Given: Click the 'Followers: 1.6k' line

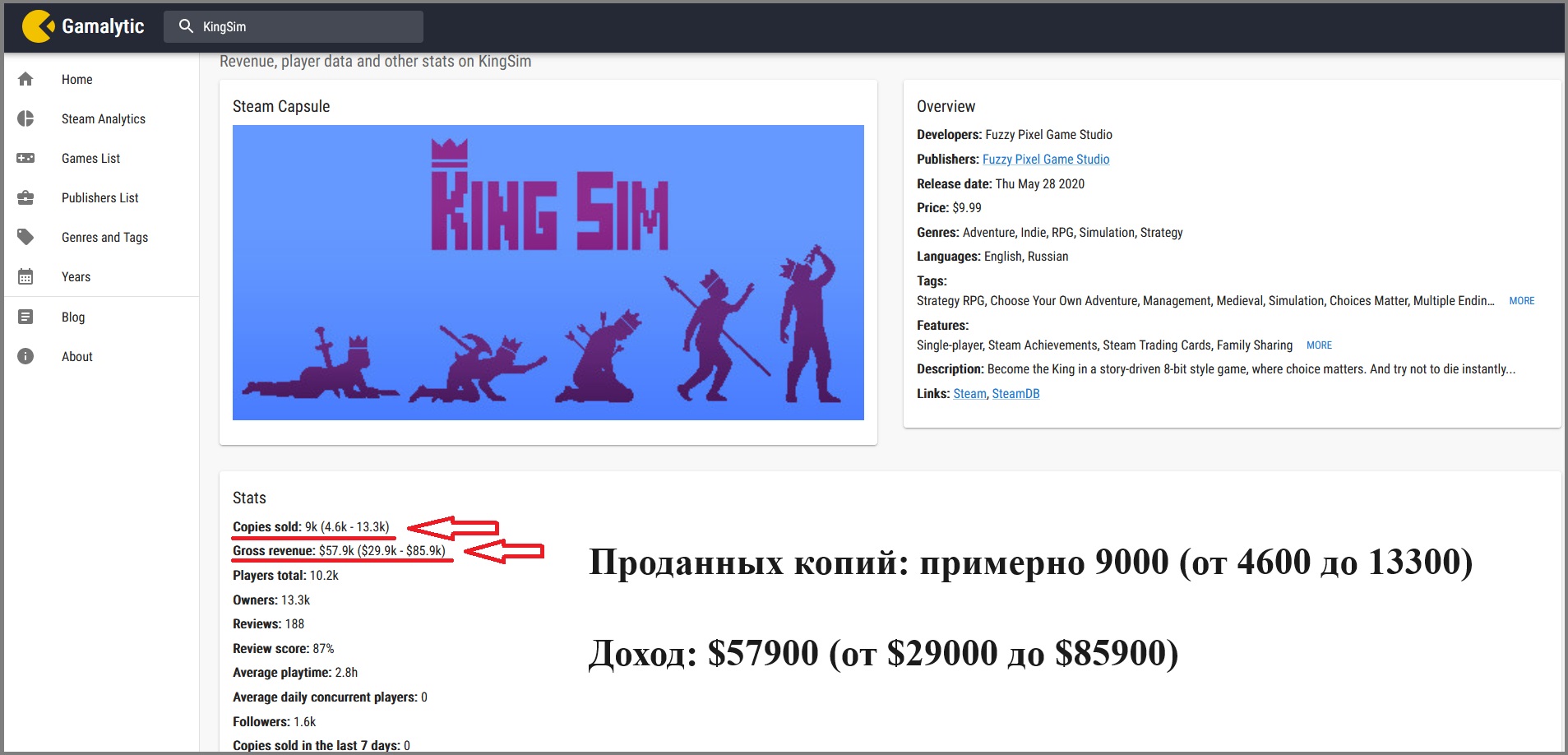Looking at the screenshot, I should click(x=274, y=721).
